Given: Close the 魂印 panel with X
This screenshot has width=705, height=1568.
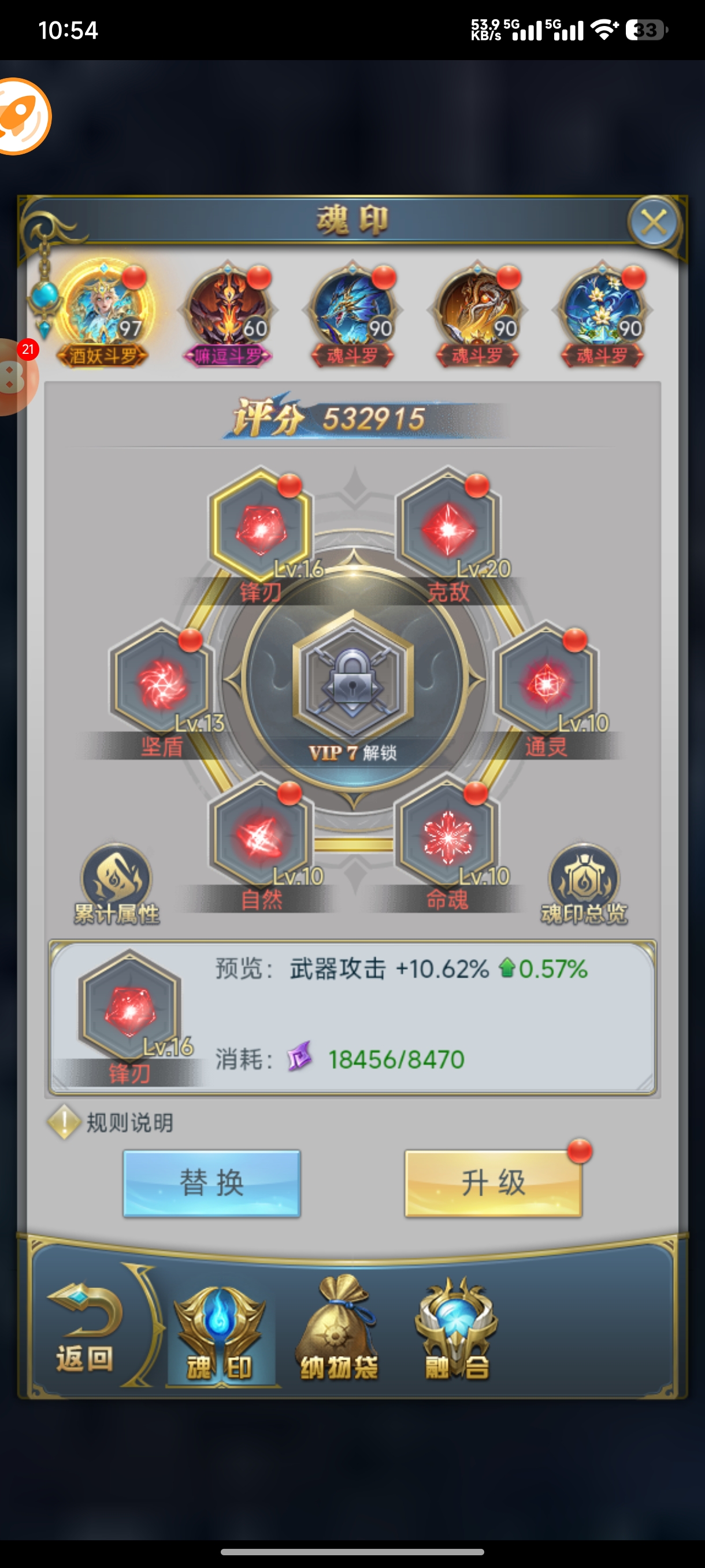Looking at the screenshot, I should (654, 222).
